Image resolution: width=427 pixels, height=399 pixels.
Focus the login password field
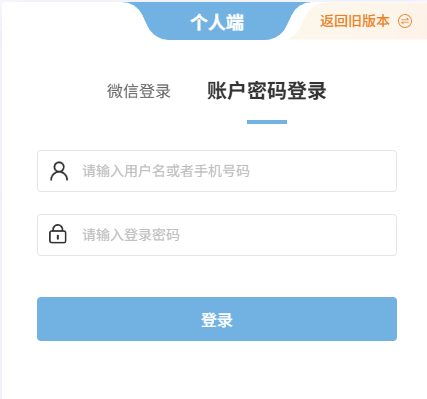pos(217,235)
